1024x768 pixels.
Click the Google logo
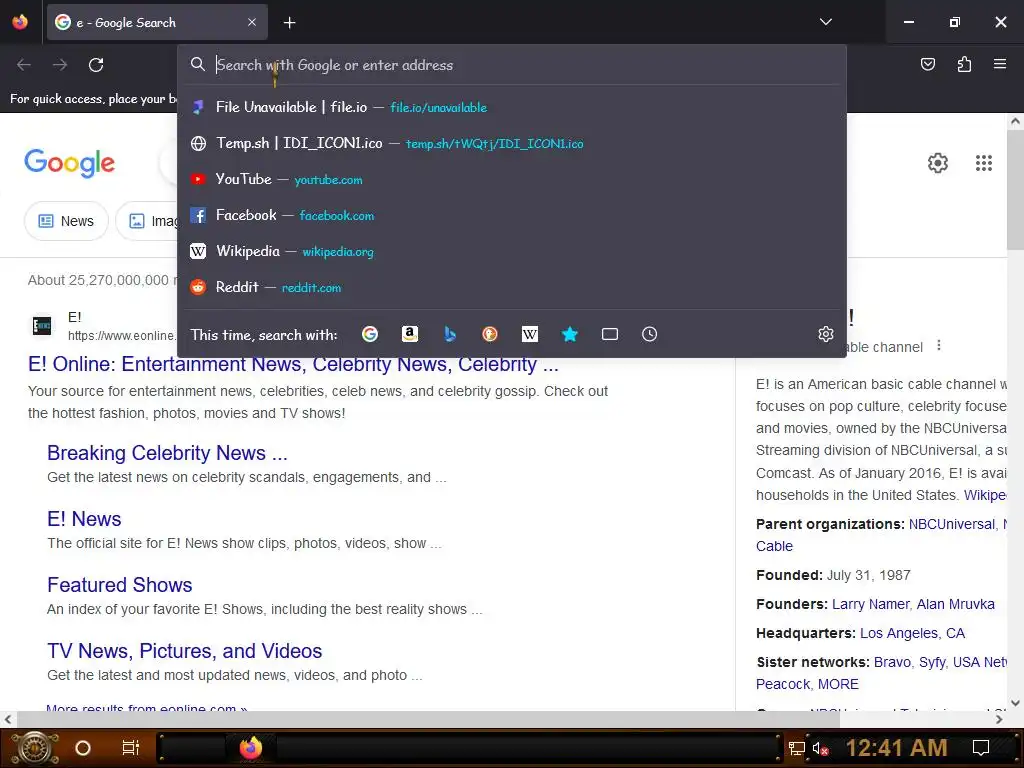(69, 163)
